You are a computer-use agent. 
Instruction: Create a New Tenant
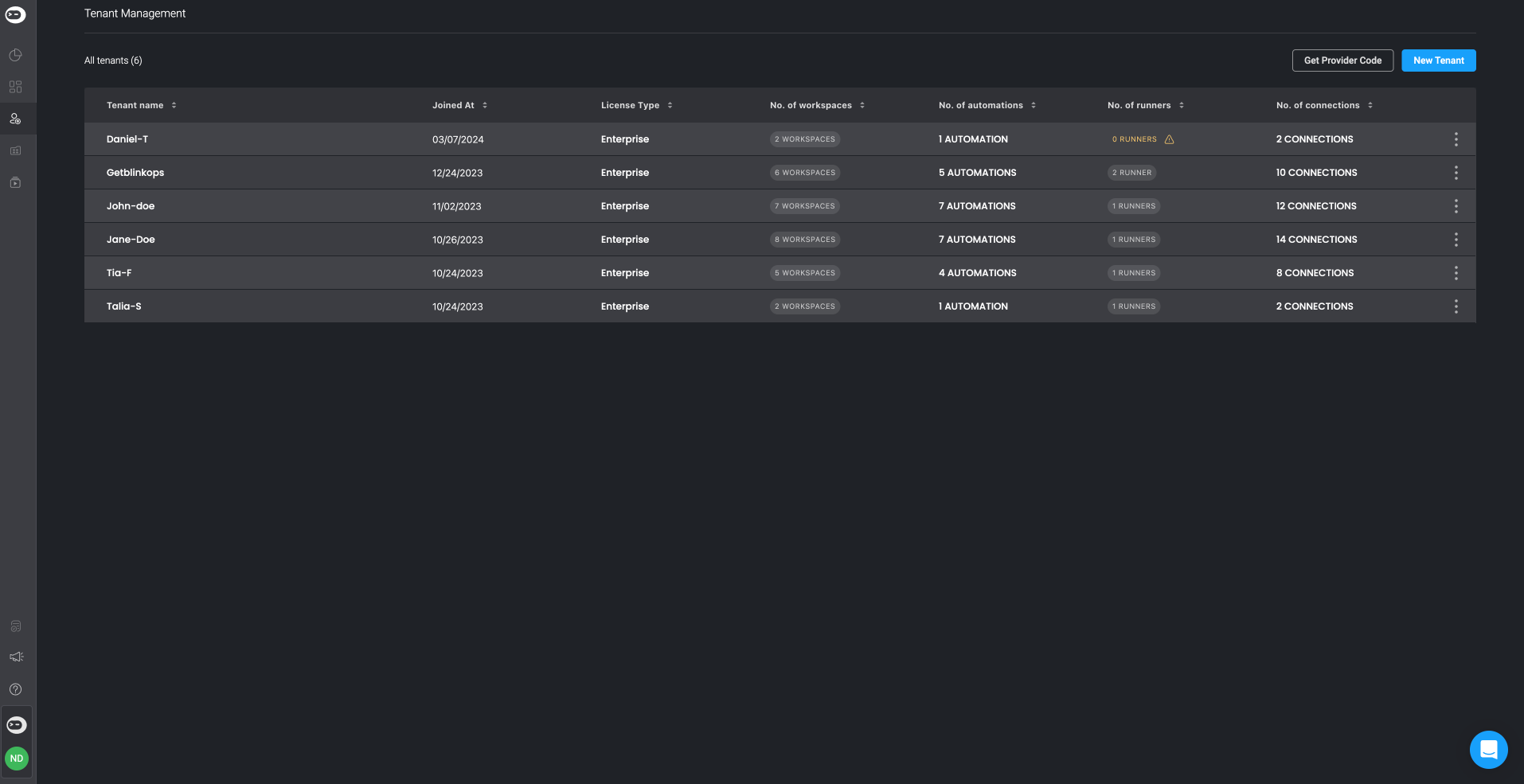1438,60
